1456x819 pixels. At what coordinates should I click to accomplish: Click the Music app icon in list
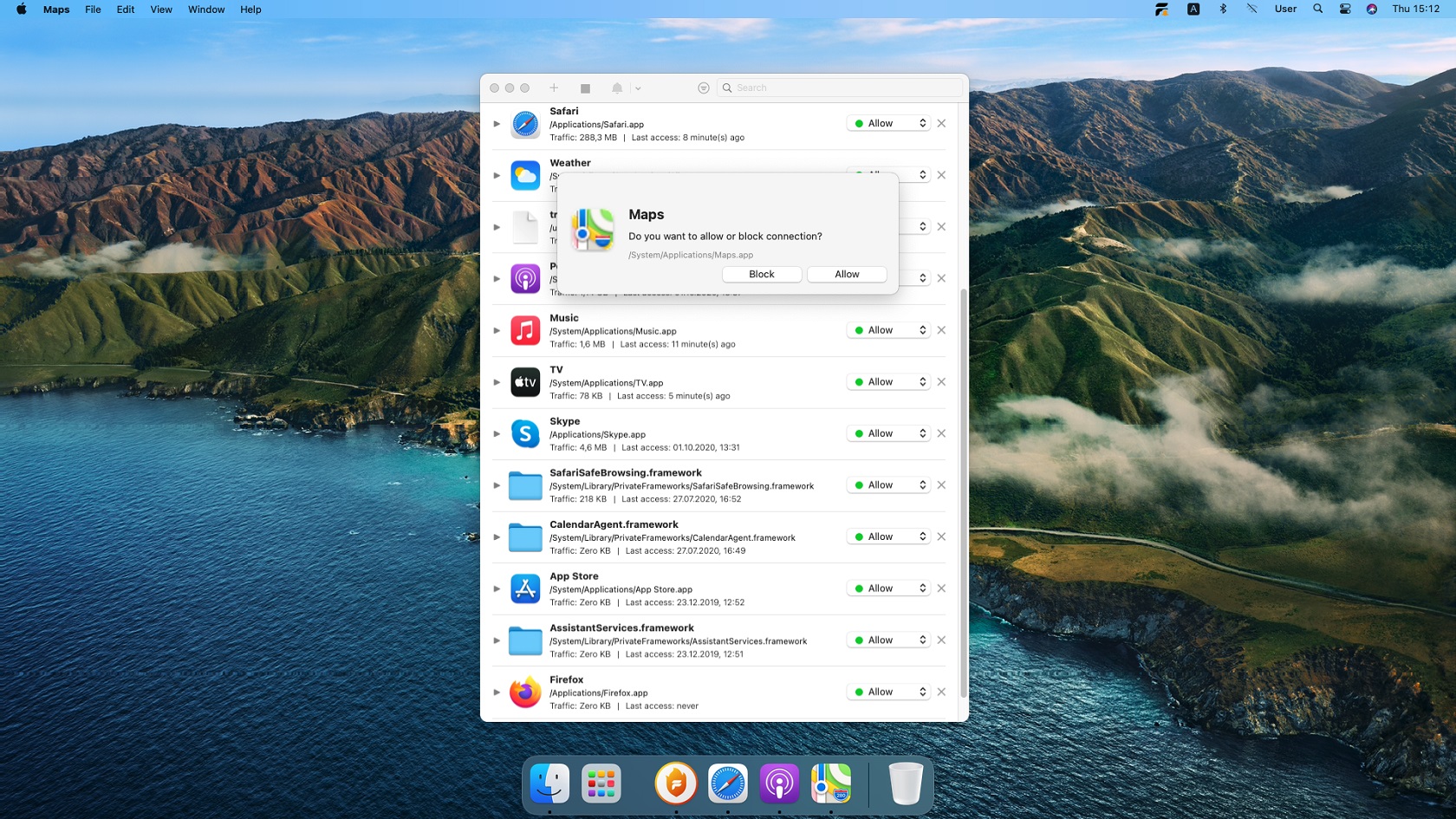click(x=525, y=330)
